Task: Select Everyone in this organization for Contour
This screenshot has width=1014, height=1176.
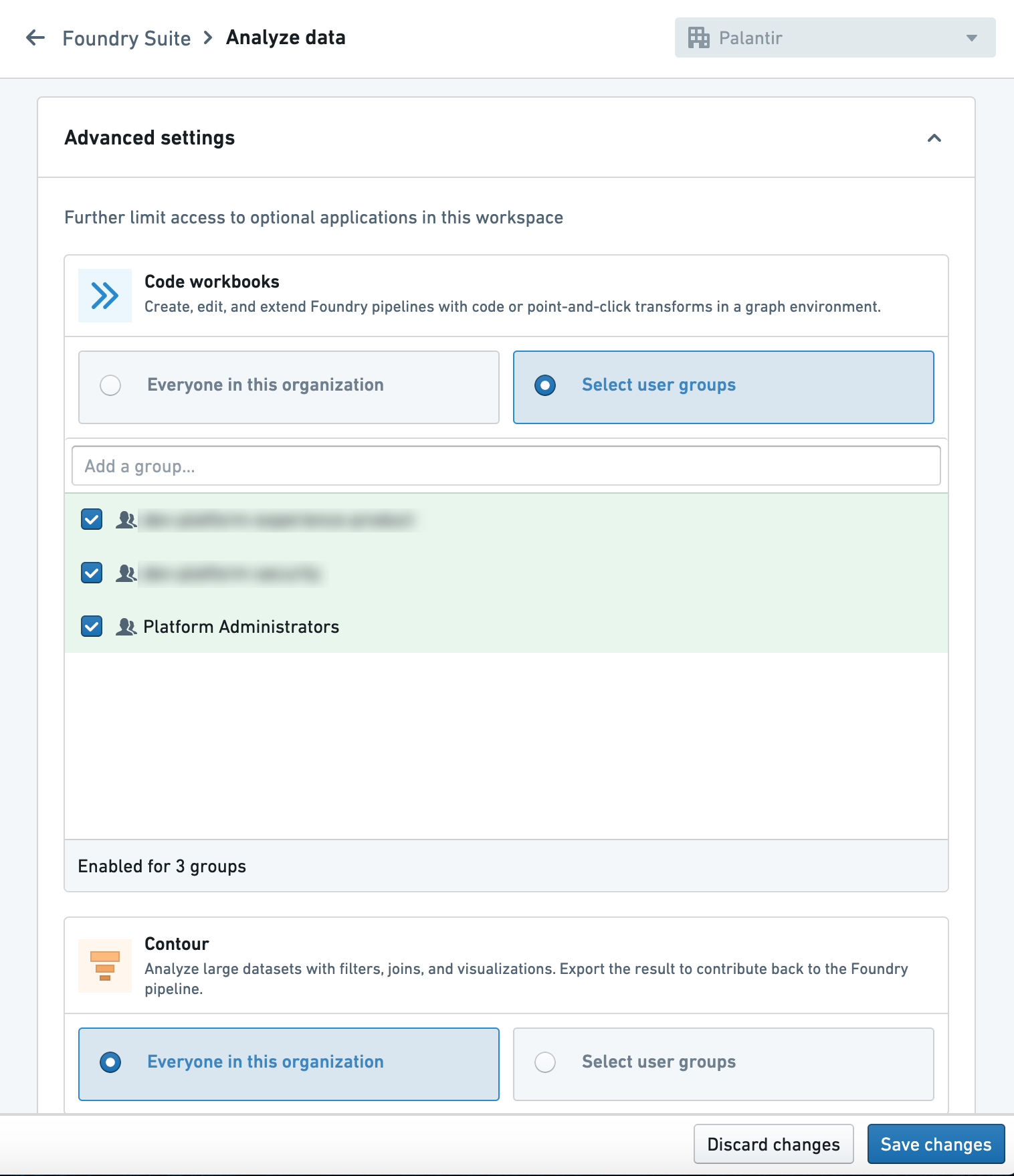Action: click(x=289, y=1064)
